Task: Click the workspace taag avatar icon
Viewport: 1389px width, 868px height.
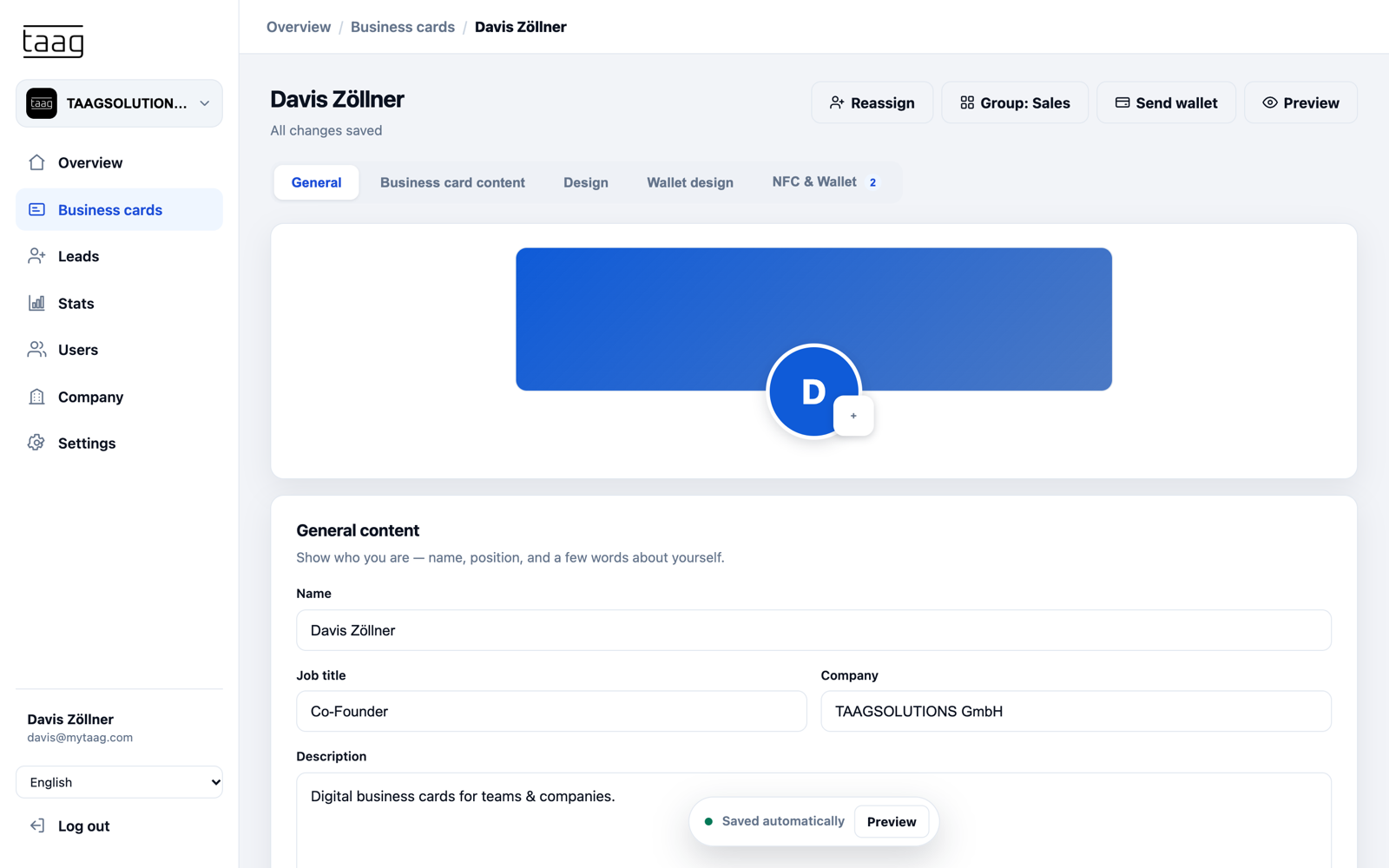Action: click(42, 103)
